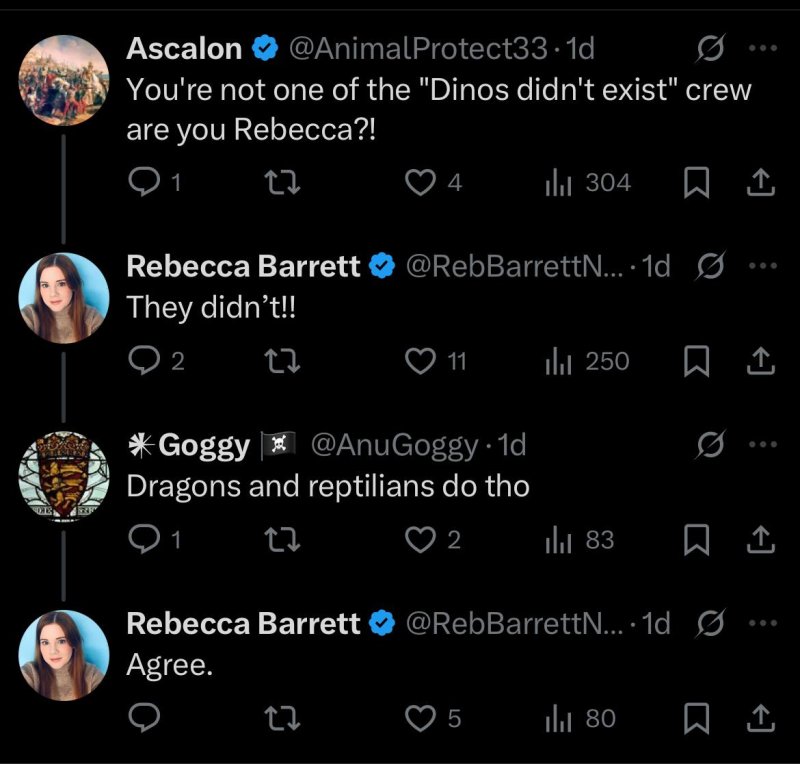The image size is (800, 764).
Task: Open the @AnuGoggy handle link
Action: pyautogui.click(x=400, y=444)
